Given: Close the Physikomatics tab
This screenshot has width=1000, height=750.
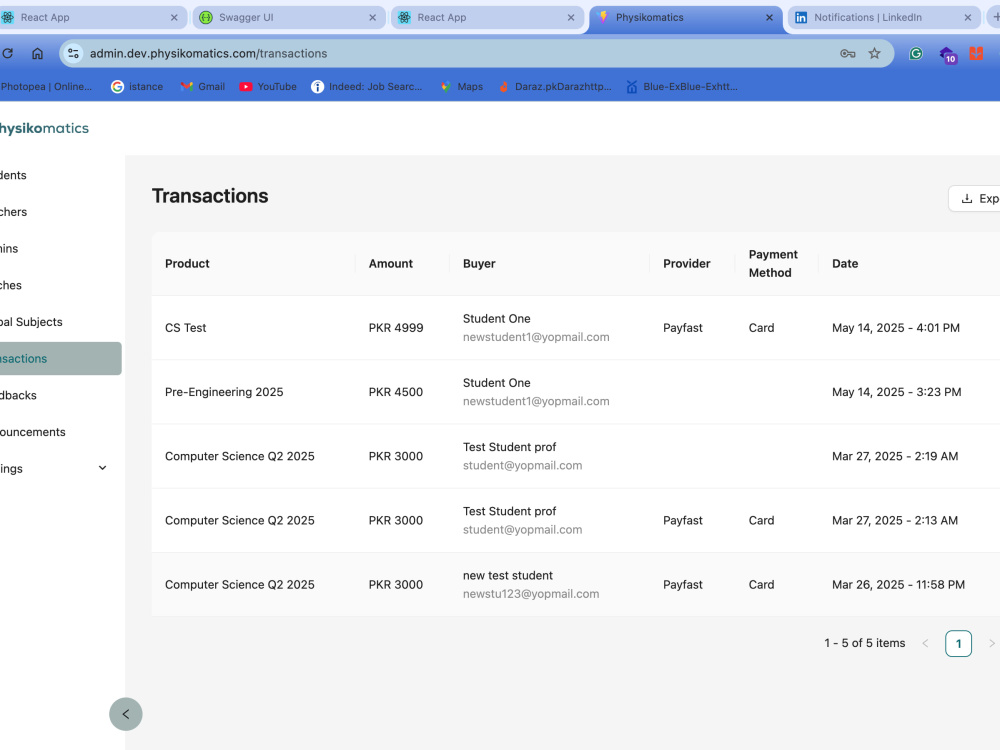Looking at the screenshot, I should pos(769,18).
